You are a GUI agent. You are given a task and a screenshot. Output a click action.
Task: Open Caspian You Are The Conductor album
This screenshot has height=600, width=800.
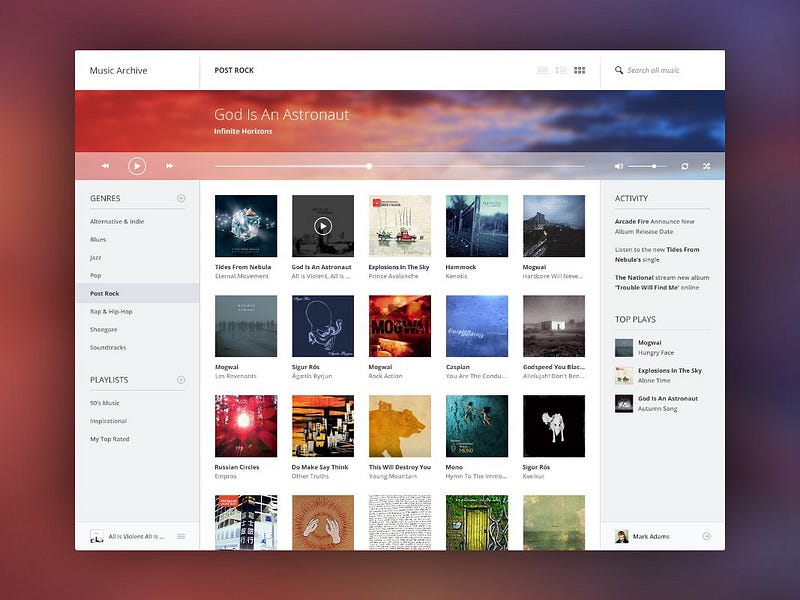coord(477,326)
